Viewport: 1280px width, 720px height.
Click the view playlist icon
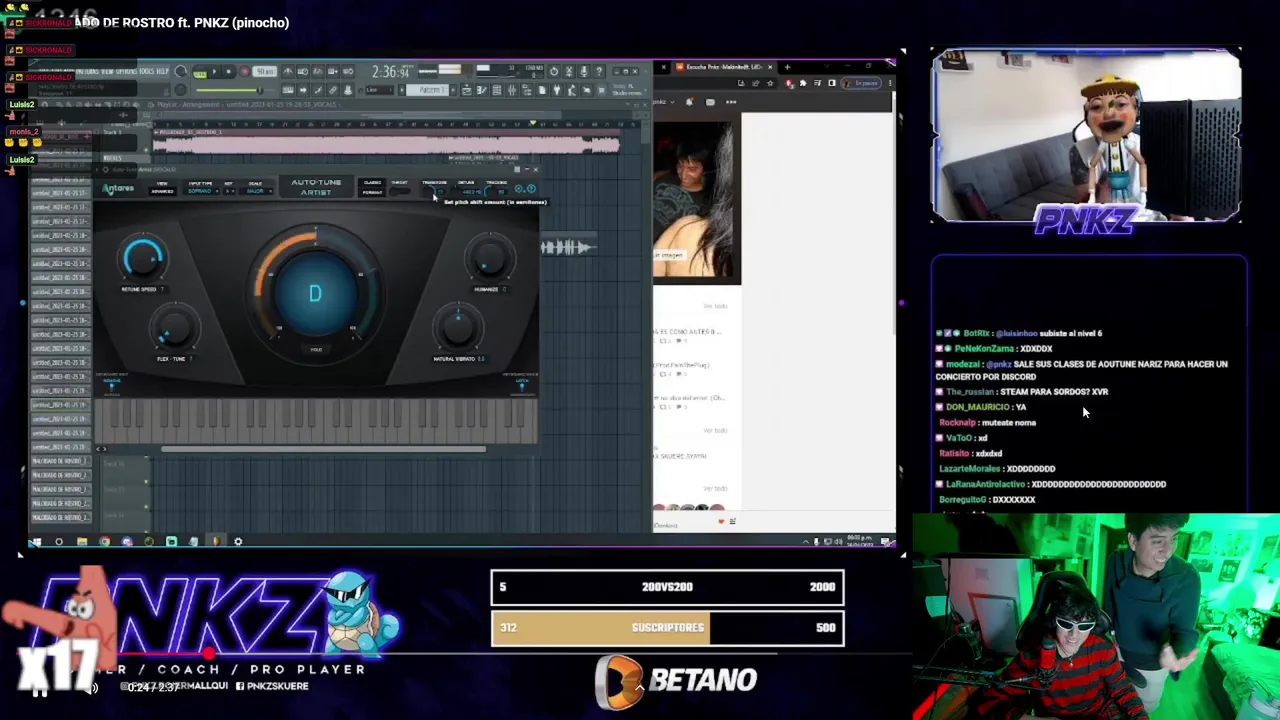[467, 89]
